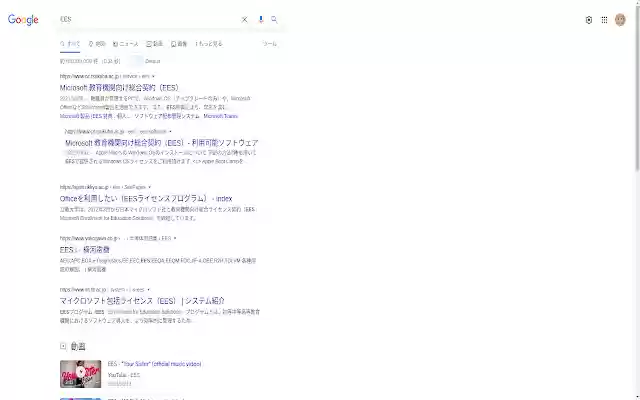This screenshot has height=400, width=640.
Task: Open Google settings gear icon
Action: (589, 20)
